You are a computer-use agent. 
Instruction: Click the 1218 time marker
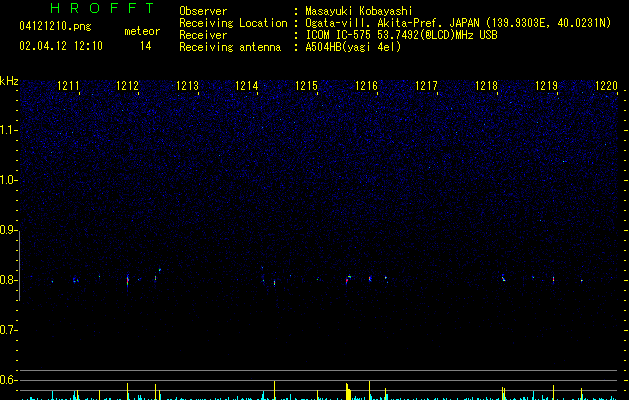point(486,86)
